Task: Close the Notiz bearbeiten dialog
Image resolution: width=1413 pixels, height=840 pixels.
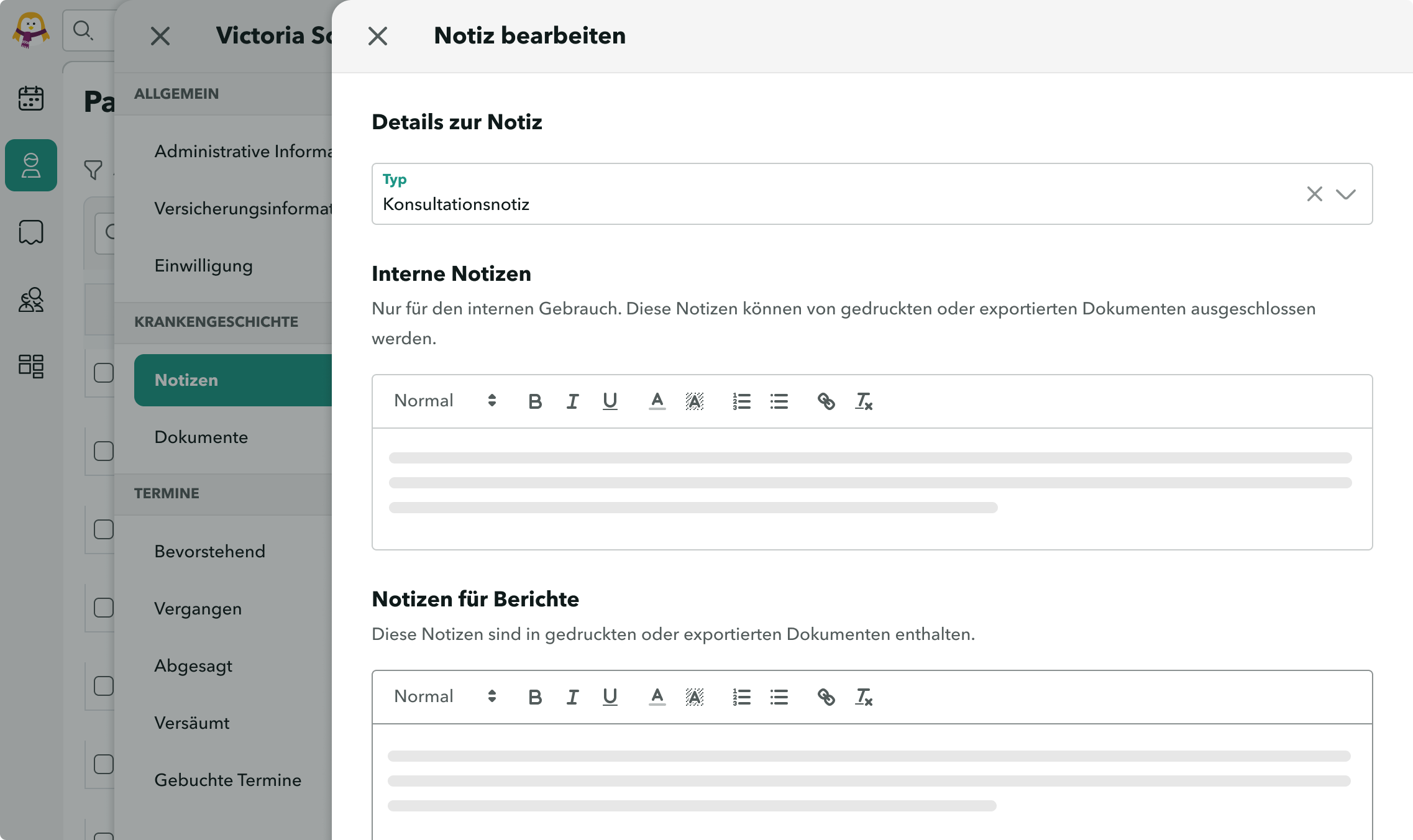Action: click(x=377, y=36)
